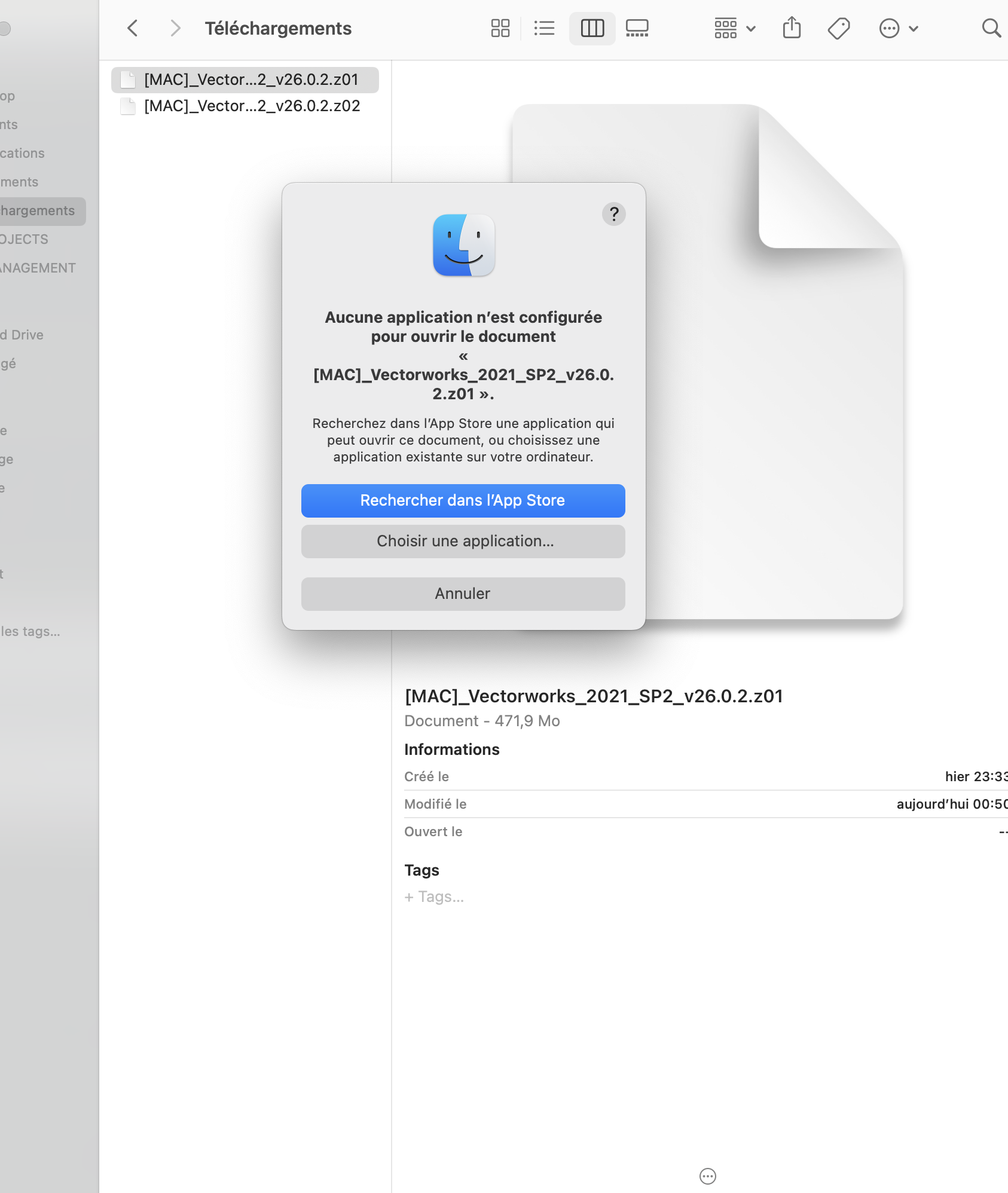1008x1193 pixels.
Task: Click the file icon beside the .z02 file
Action: 127,106
